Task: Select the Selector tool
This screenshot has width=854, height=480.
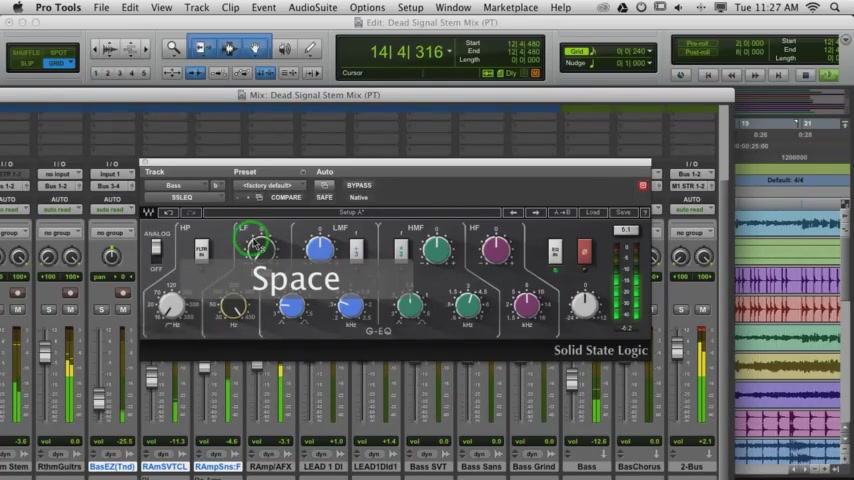Action: (229, 48)
